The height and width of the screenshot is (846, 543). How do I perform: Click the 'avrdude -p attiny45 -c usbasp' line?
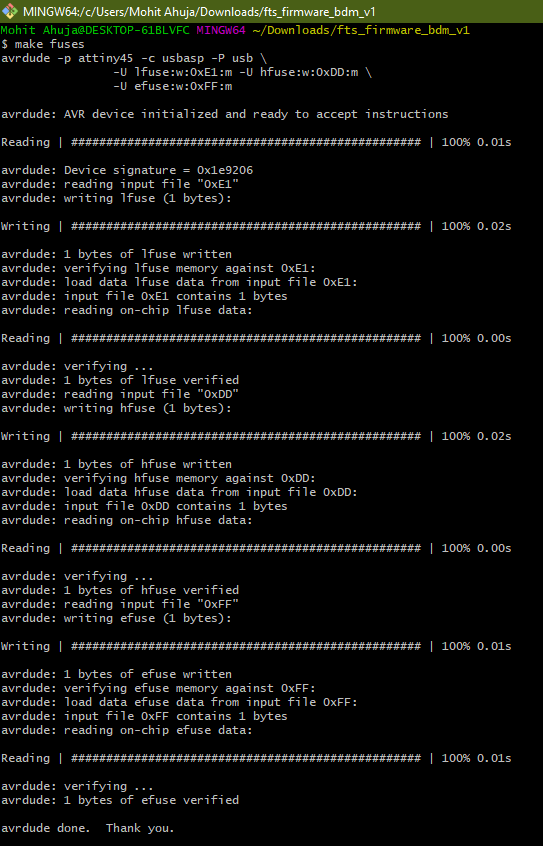pos(134,58)
